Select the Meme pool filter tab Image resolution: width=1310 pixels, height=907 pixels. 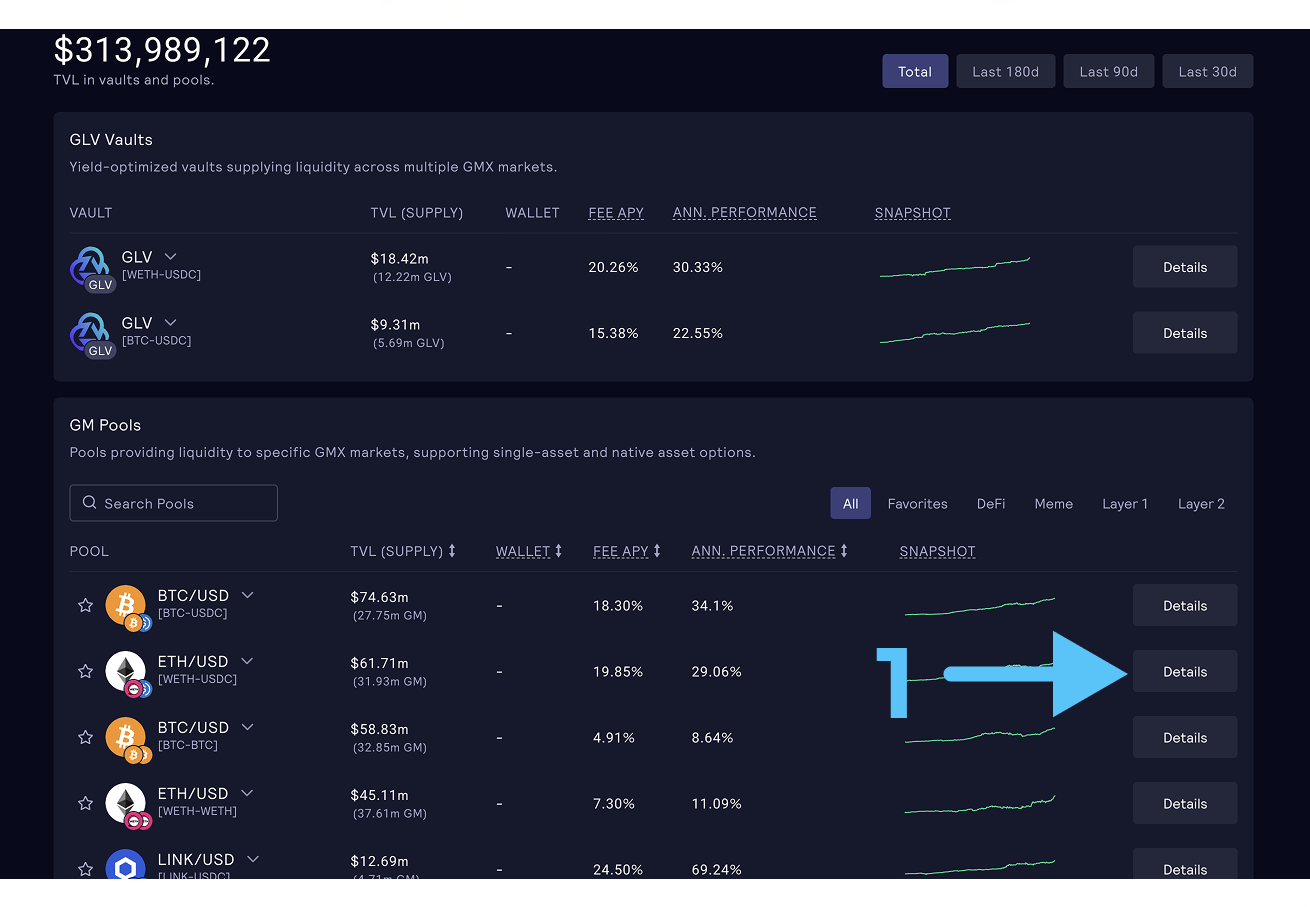(1053, 503)
